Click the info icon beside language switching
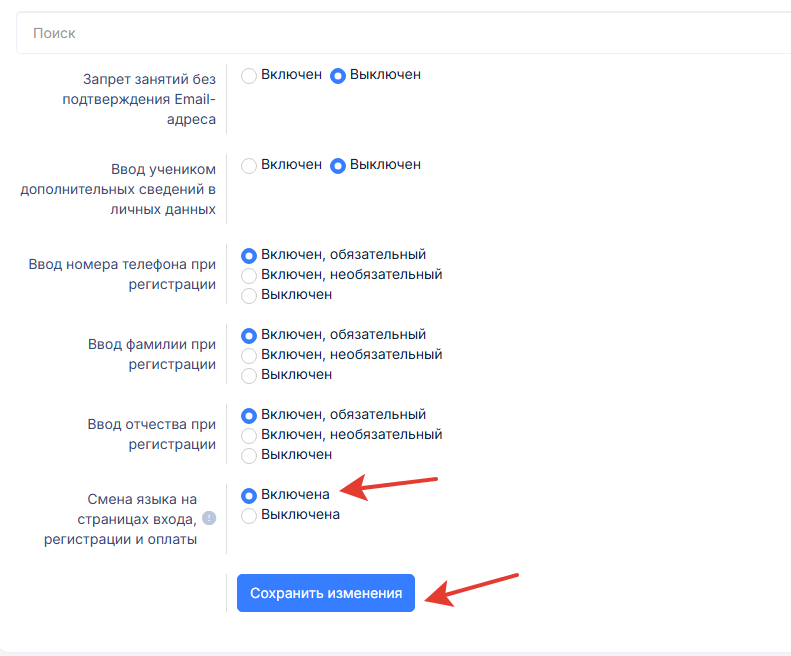Image resolution: width=791 pixels, height=656 pixels. (209, 518)
